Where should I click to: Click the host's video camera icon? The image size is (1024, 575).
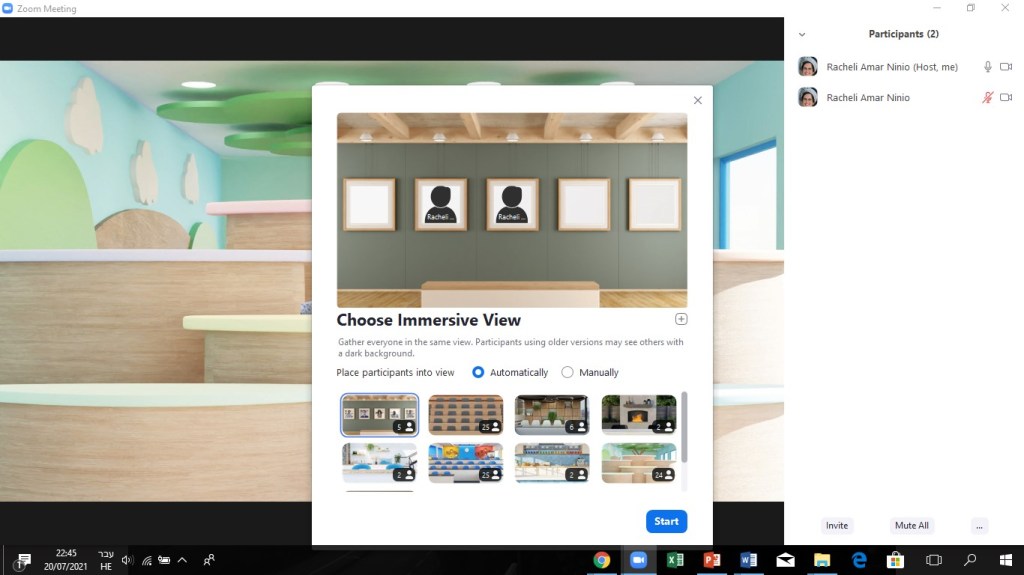(x=1006, y=67)
